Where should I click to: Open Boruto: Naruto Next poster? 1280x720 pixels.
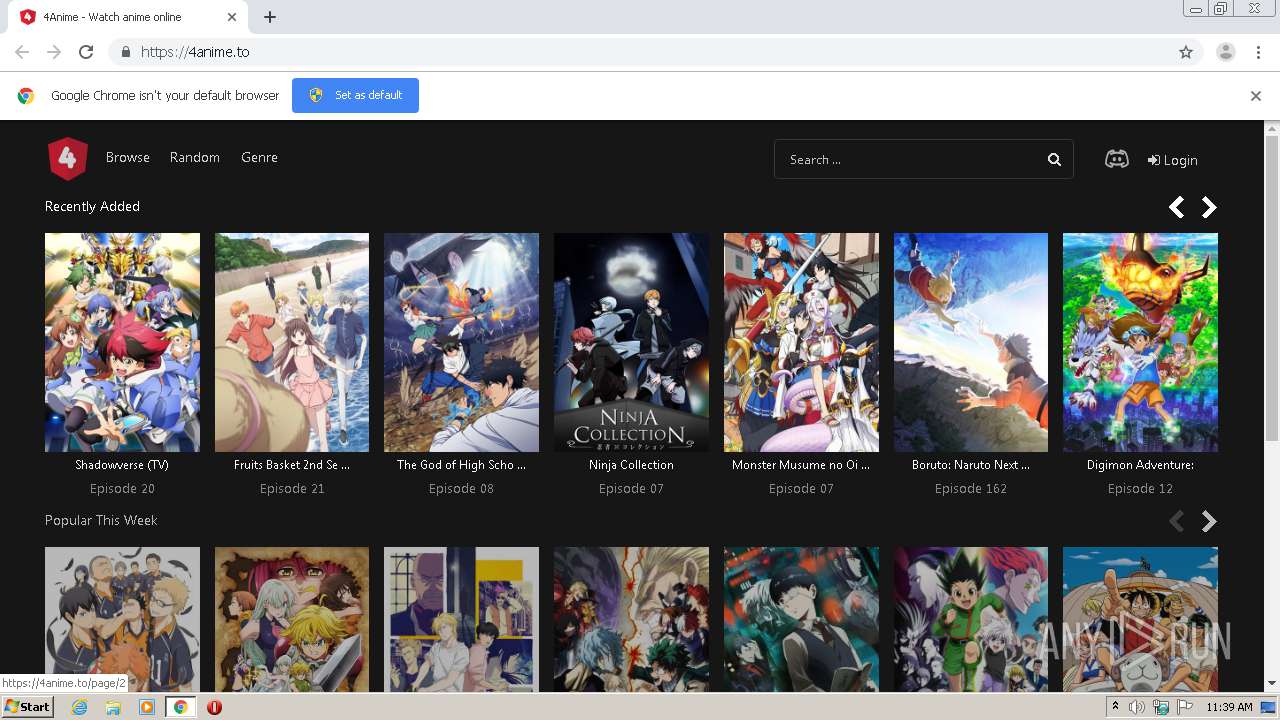pyautogui.click(x=971, y=342)
